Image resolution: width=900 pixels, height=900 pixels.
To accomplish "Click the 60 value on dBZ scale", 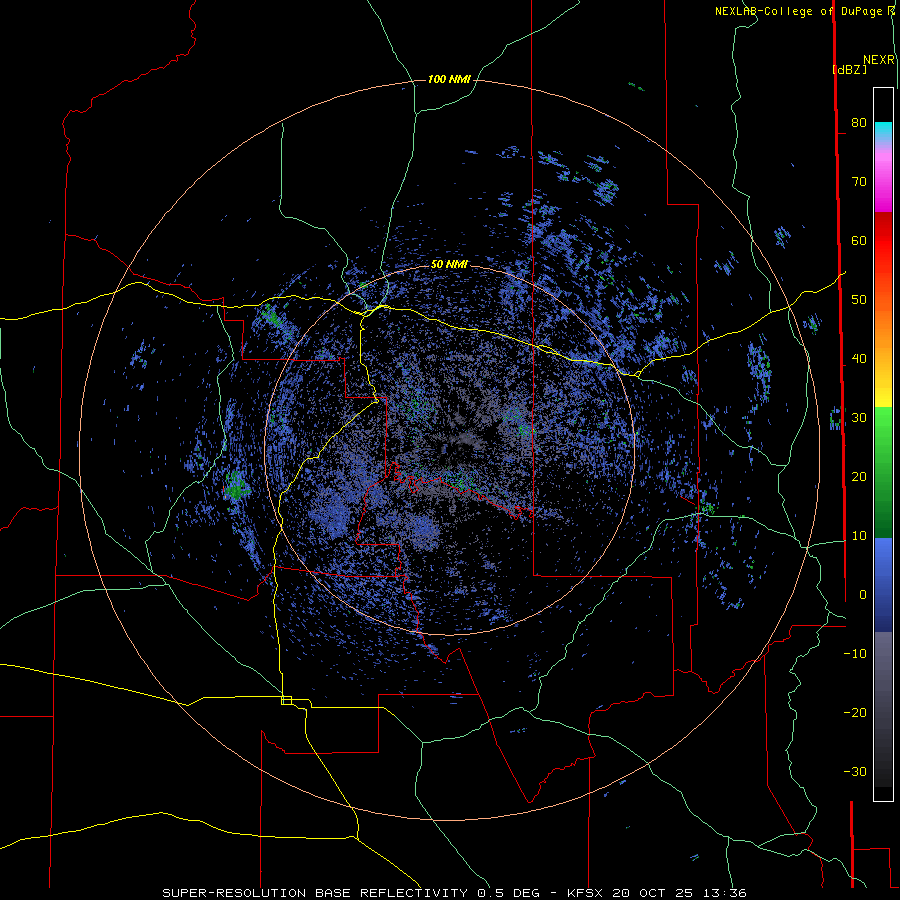I will coord(859,240).
